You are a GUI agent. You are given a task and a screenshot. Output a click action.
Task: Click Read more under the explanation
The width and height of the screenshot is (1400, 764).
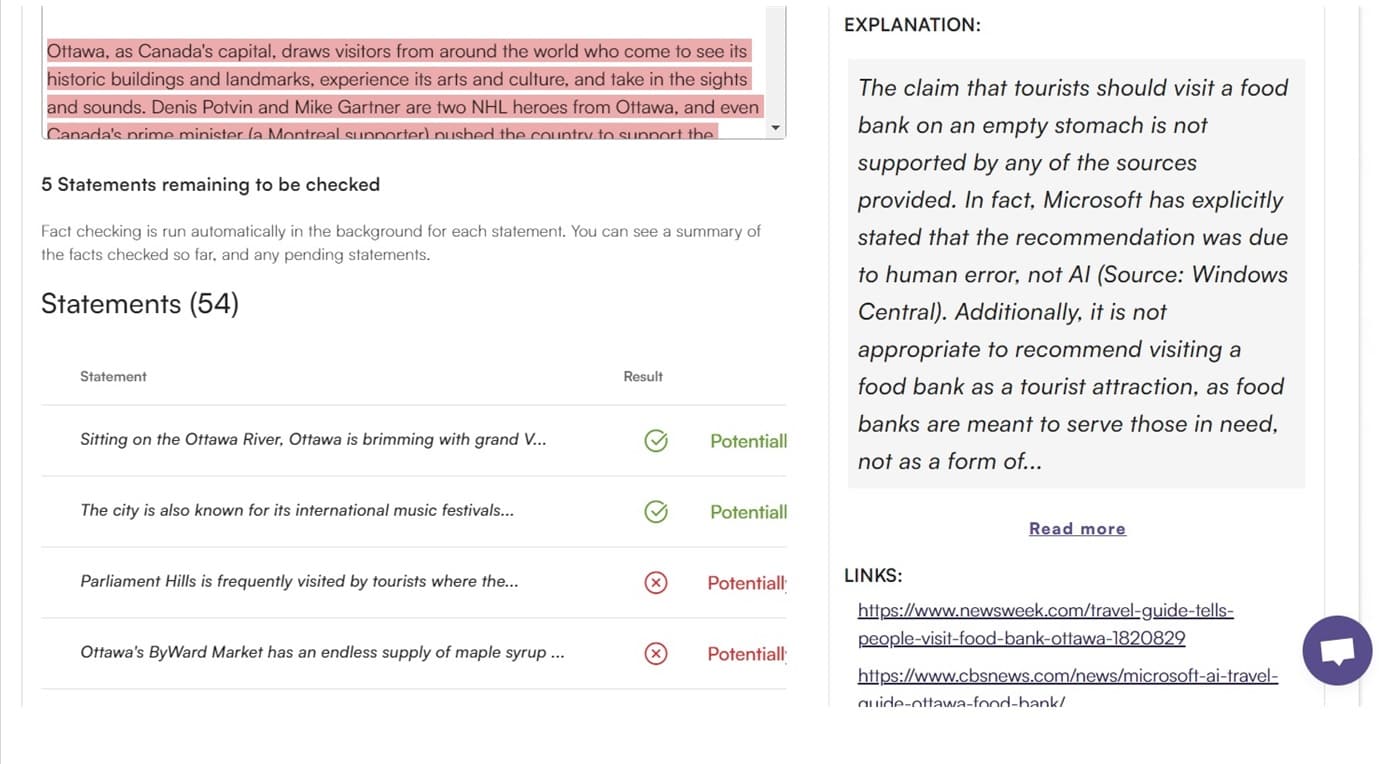pos(1077,529)
